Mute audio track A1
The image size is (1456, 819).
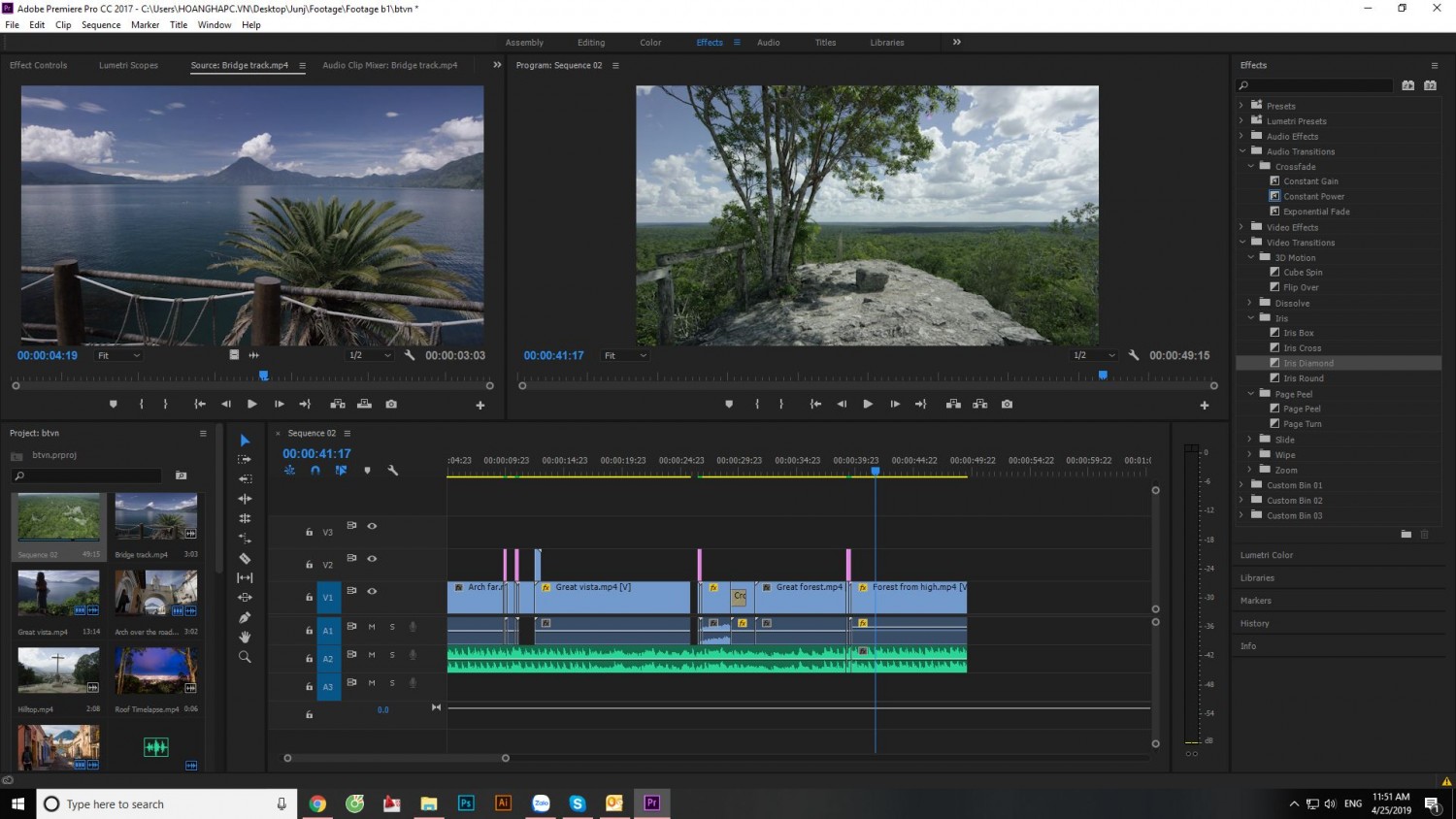point(372,627)
